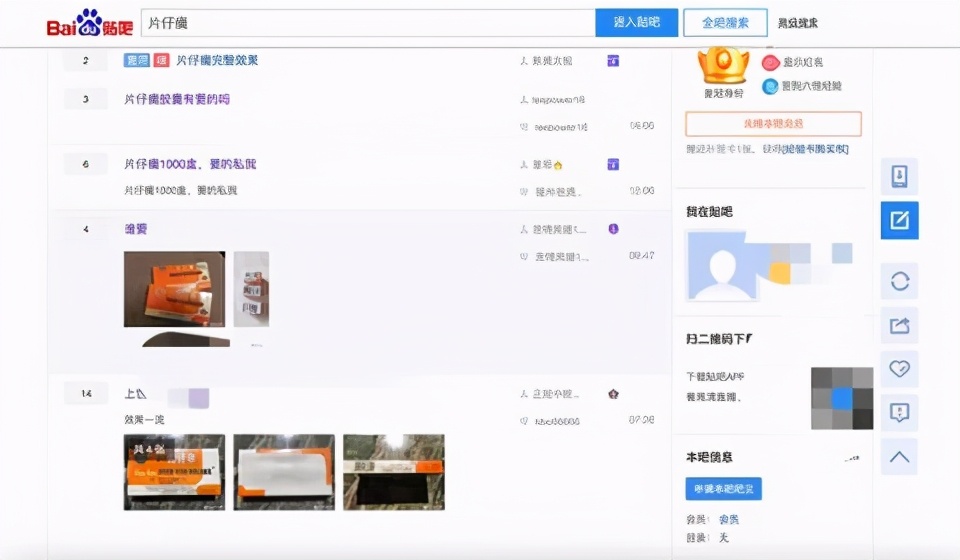Open the post title in row with 3 replies
This screenshot has height=560, width=960.
tap(177, 99)
